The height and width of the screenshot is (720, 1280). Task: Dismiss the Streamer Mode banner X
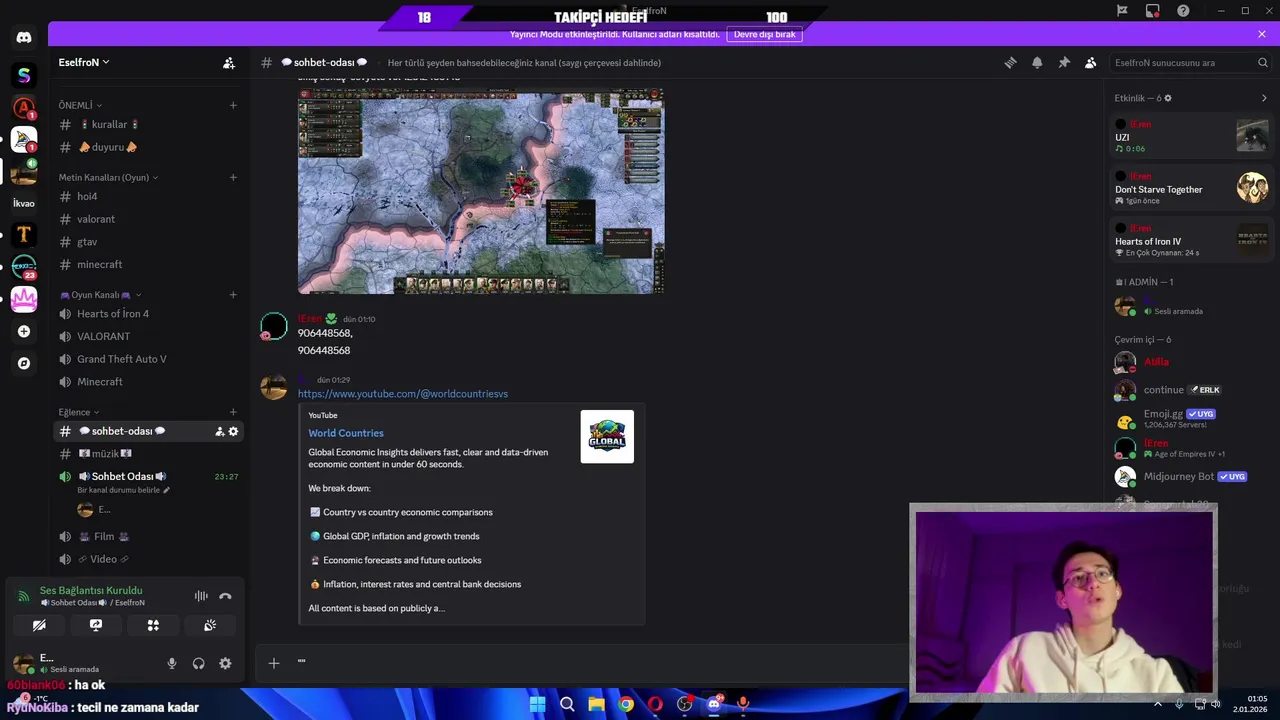(1262, 34)
